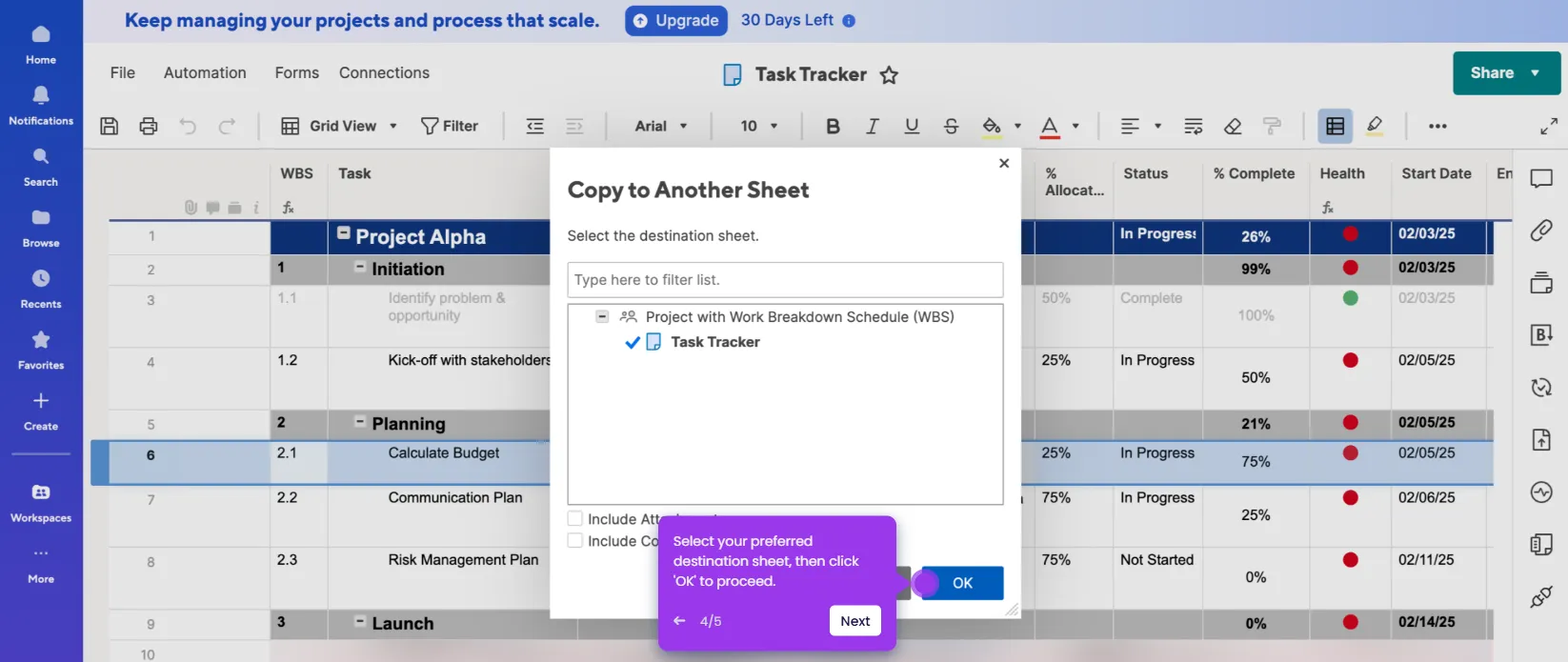Screen dimensions: 1568x662
Task: Click the Upgrade button
Action: [676, 20]
